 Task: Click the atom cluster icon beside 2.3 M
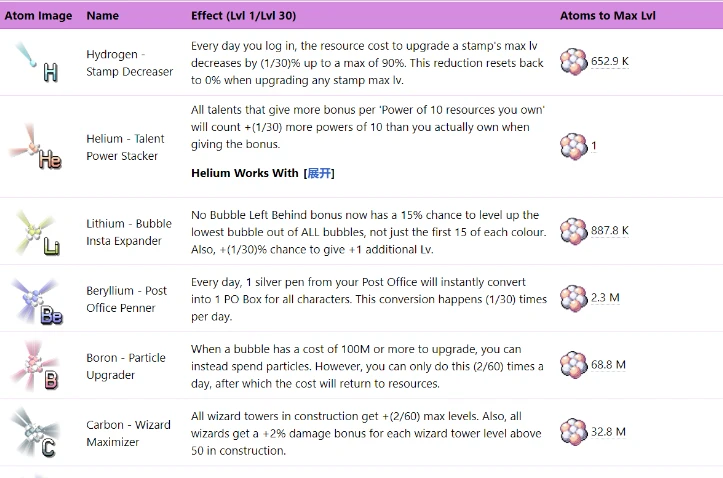click(x=574, y=298)
